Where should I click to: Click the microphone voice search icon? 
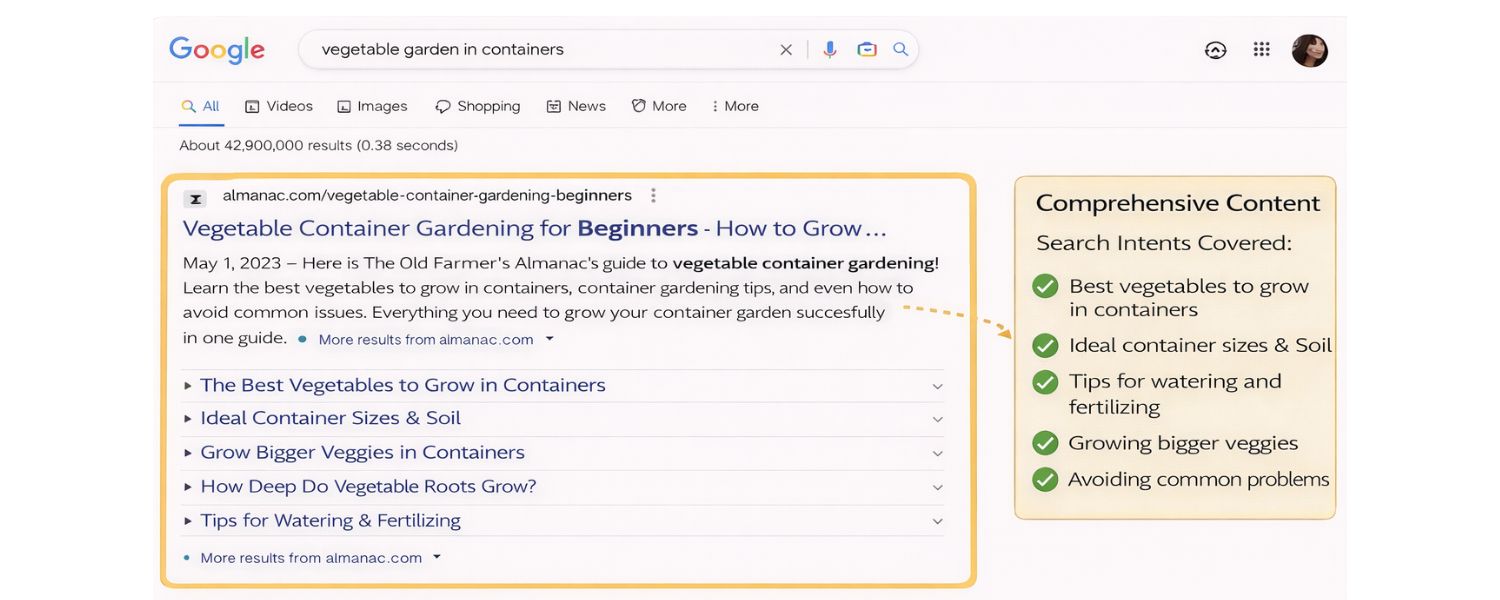pos(830,49)
